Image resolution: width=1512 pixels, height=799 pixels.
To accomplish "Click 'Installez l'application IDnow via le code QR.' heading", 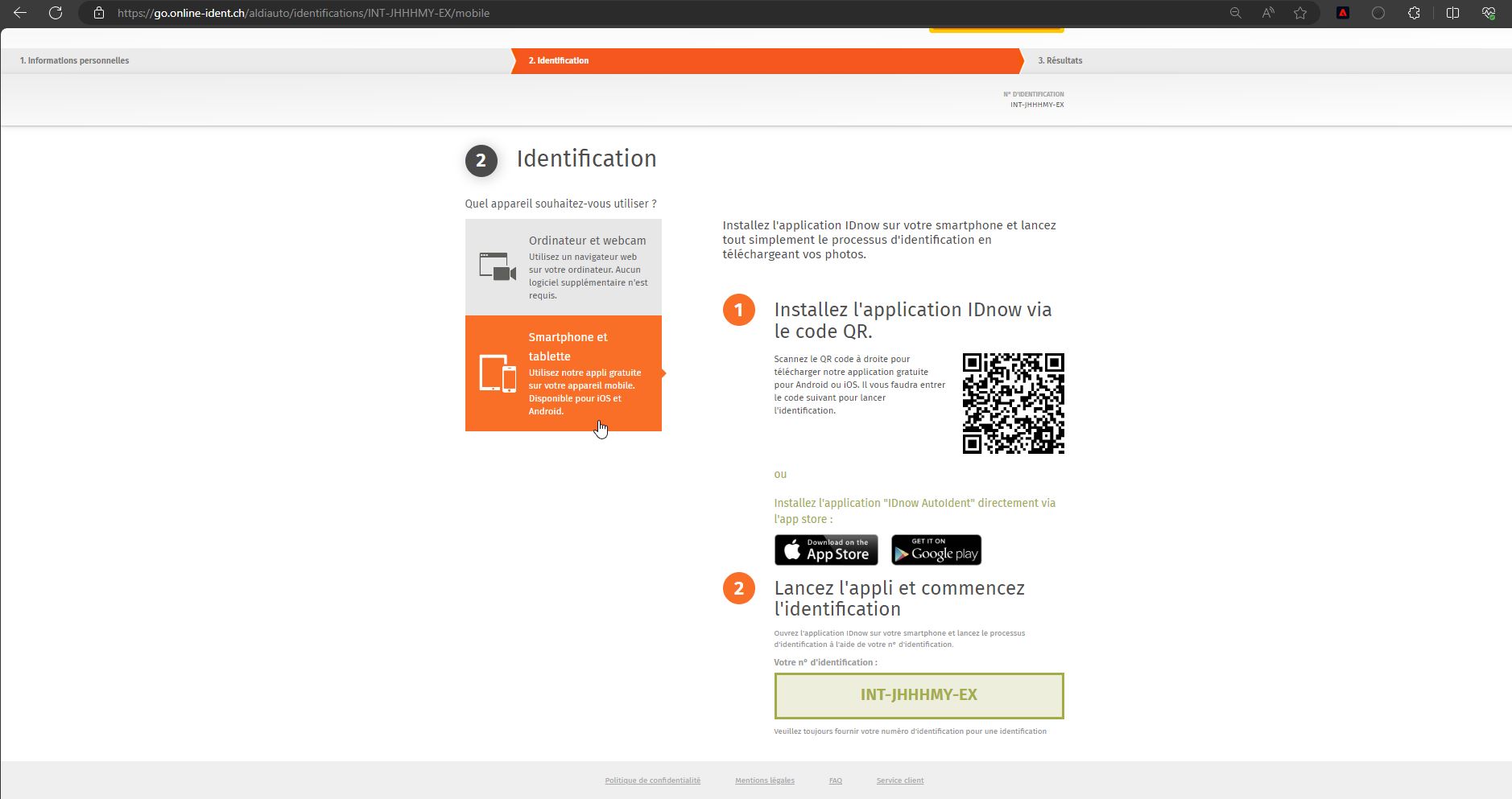I will point(913,320).
